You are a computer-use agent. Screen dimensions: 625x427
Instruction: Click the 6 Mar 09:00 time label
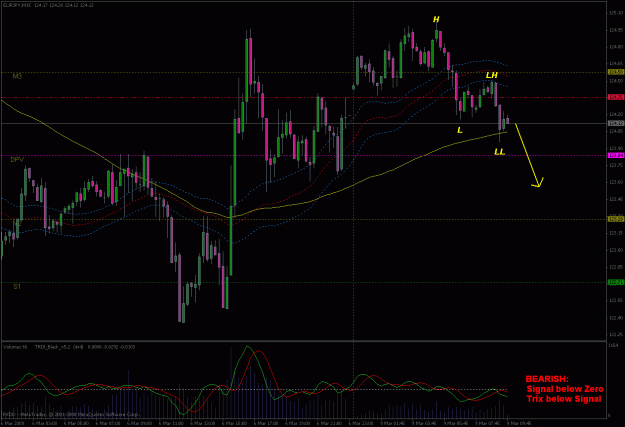click(140, 423)
